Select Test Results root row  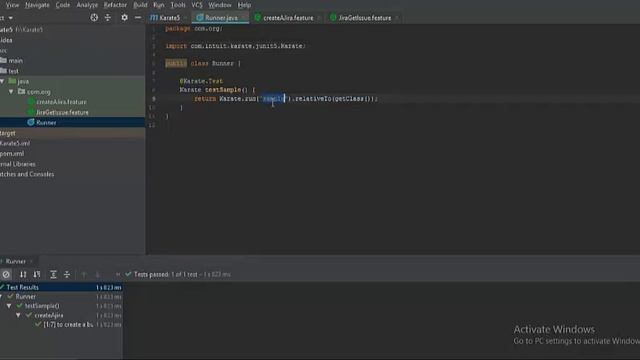point(61,287)
